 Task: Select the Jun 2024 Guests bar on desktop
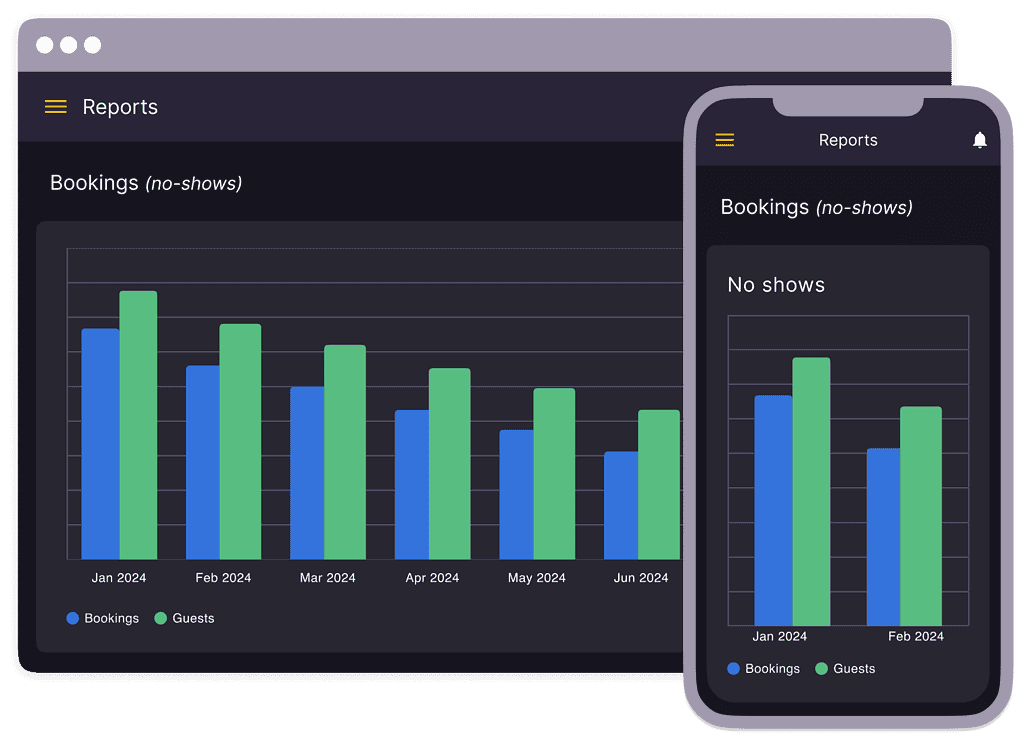(659, 484)
